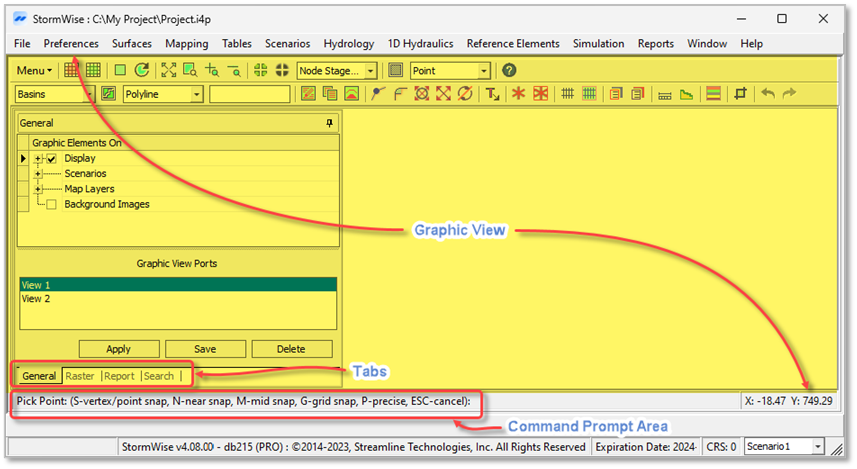
Task: Expand the Map Layers tree node
Action: [38, 189]
